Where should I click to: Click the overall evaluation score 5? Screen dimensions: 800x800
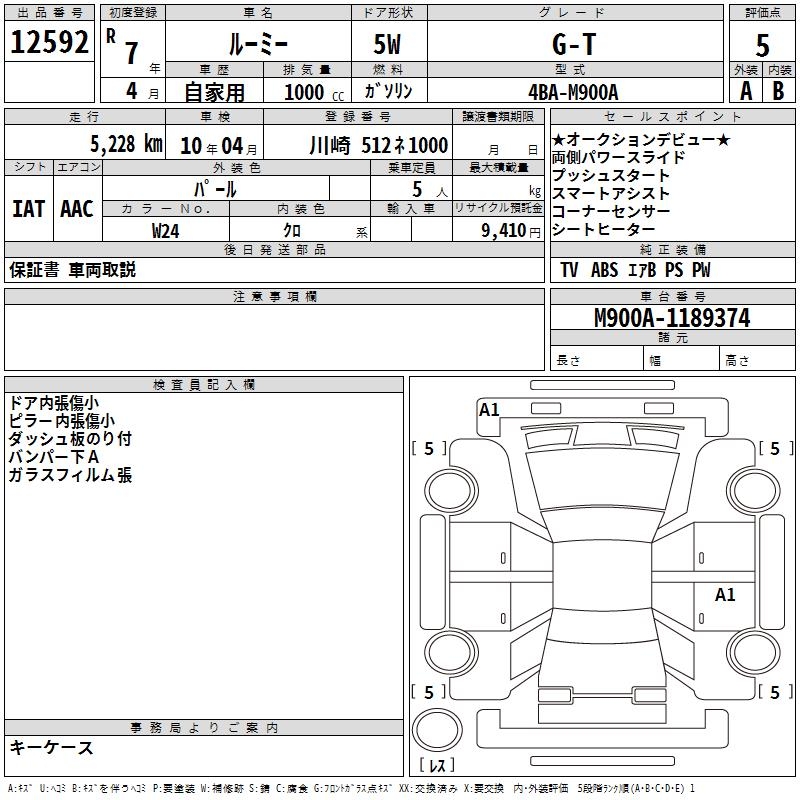[x=762, y=46]
